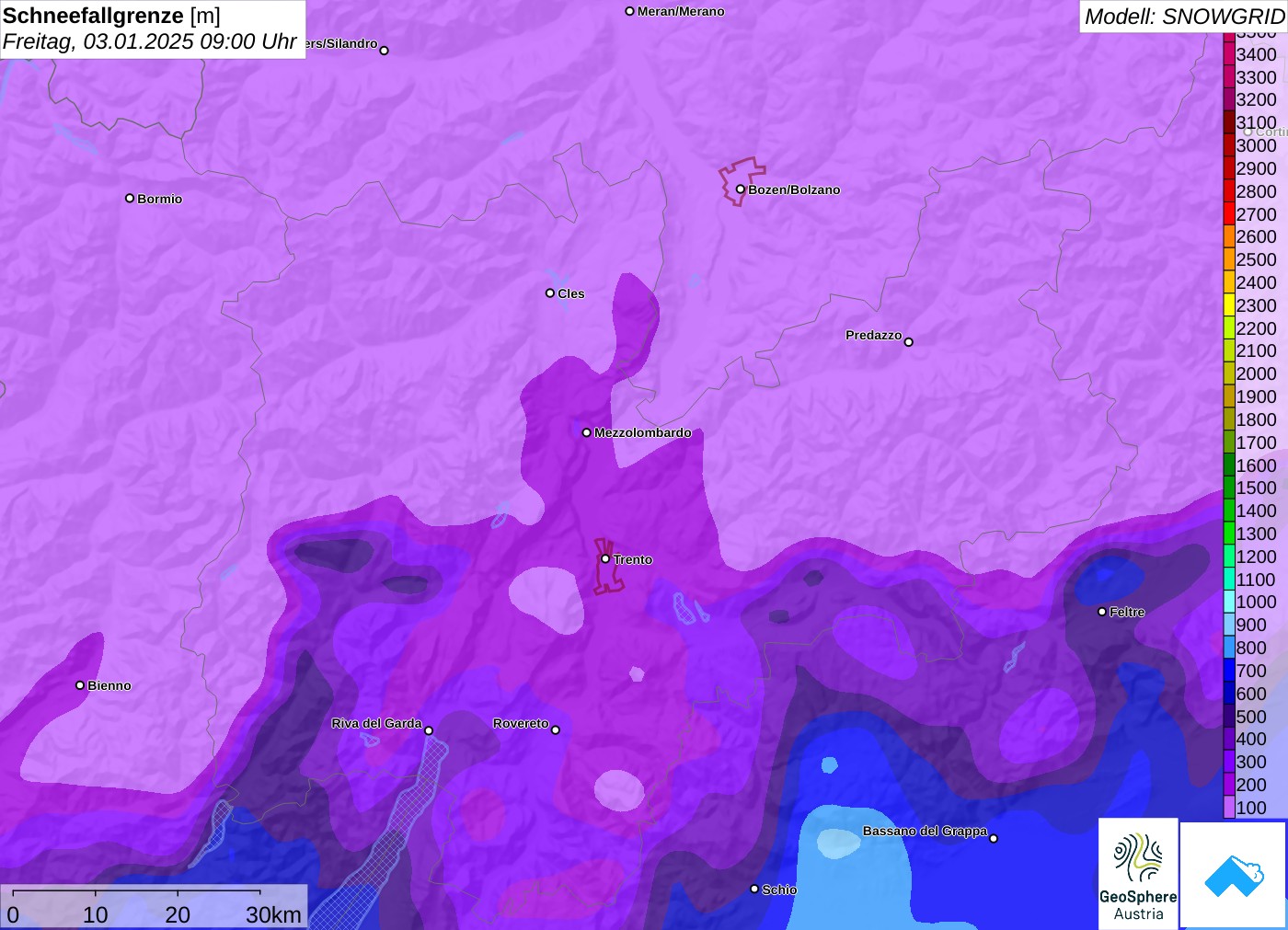Click the Meran/Merano marker dot
This screenshot has width=1288, height=930.
(629, 11)
